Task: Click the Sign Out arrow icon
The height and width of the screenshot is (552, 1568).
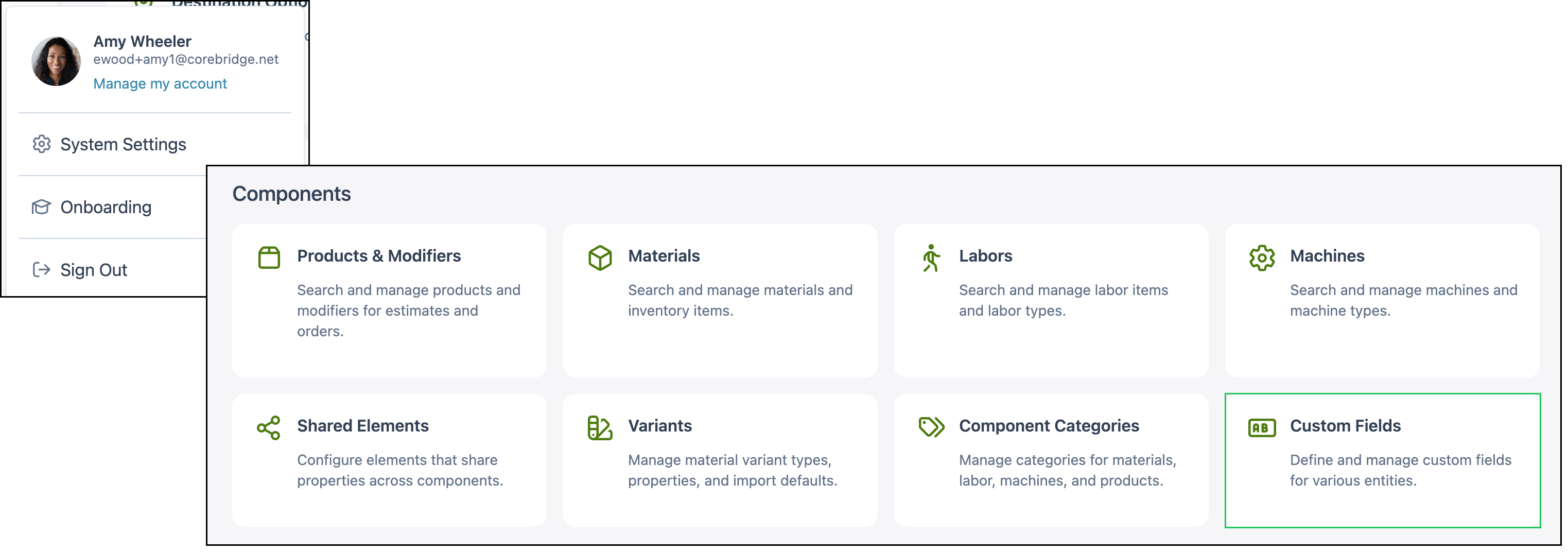Action: click(41, 270)
